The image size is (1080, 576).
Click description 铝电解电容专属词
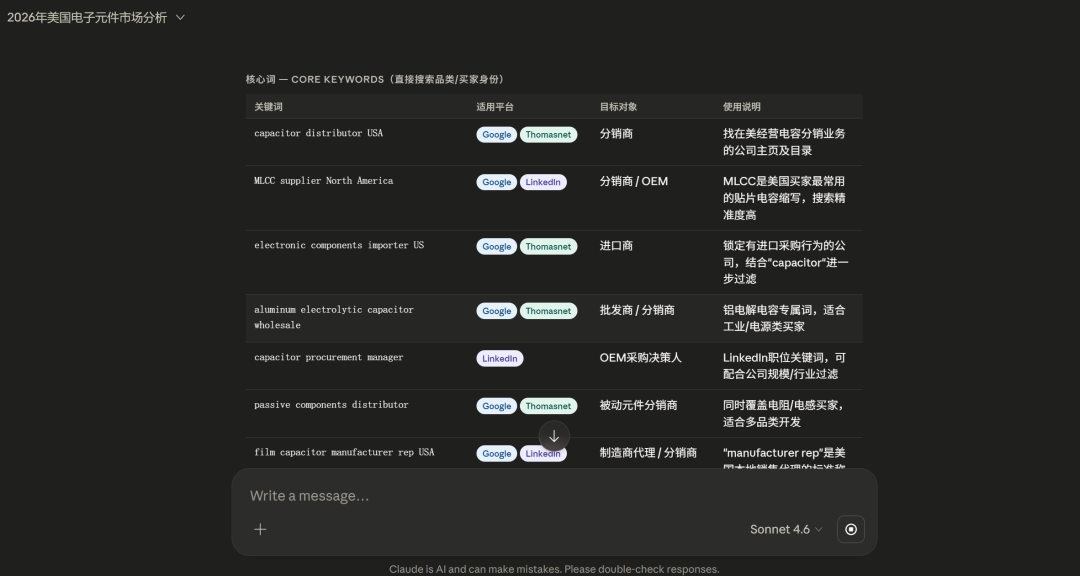(785, 319)
